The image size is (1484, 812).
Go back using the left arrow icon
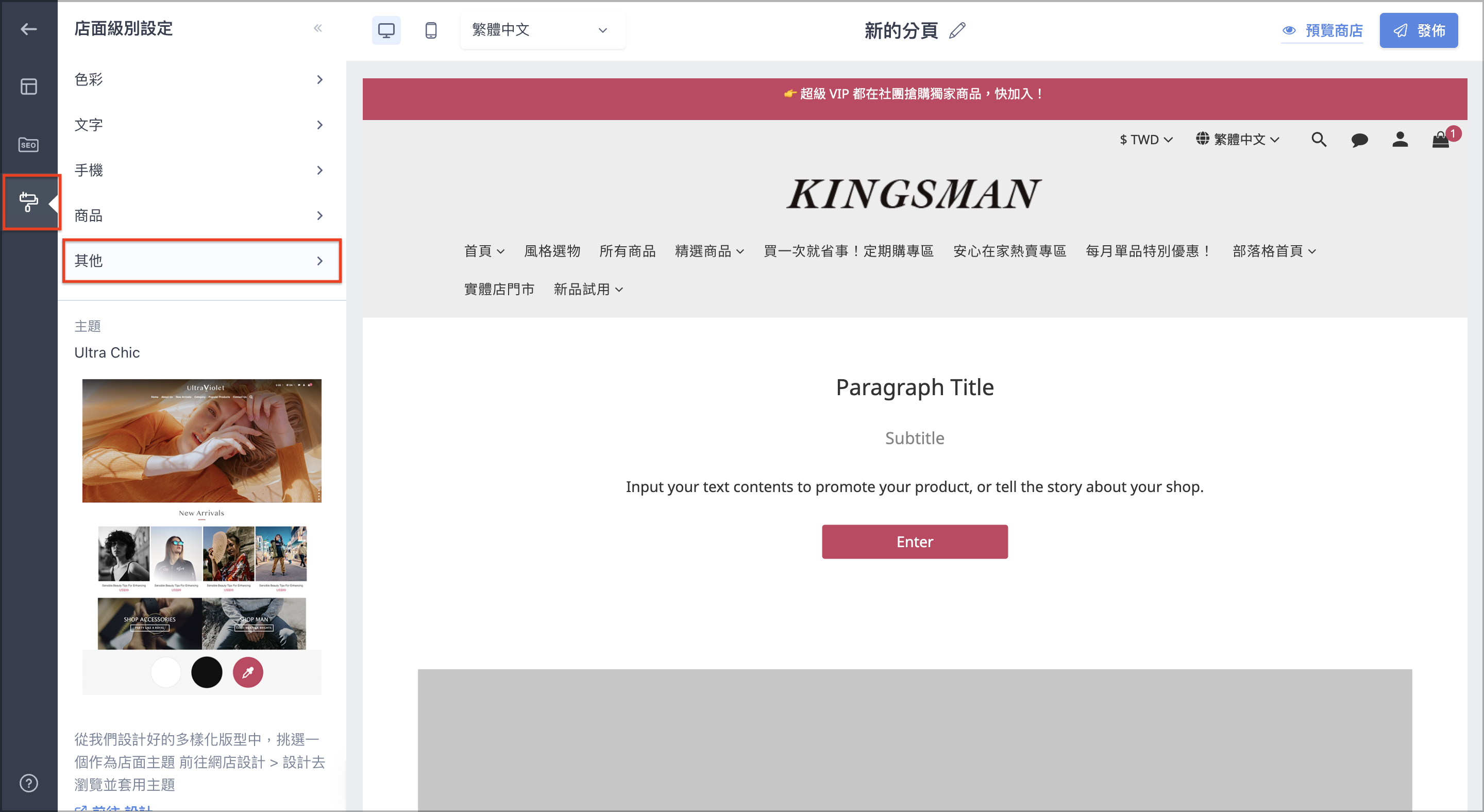(x=28, y=29)
